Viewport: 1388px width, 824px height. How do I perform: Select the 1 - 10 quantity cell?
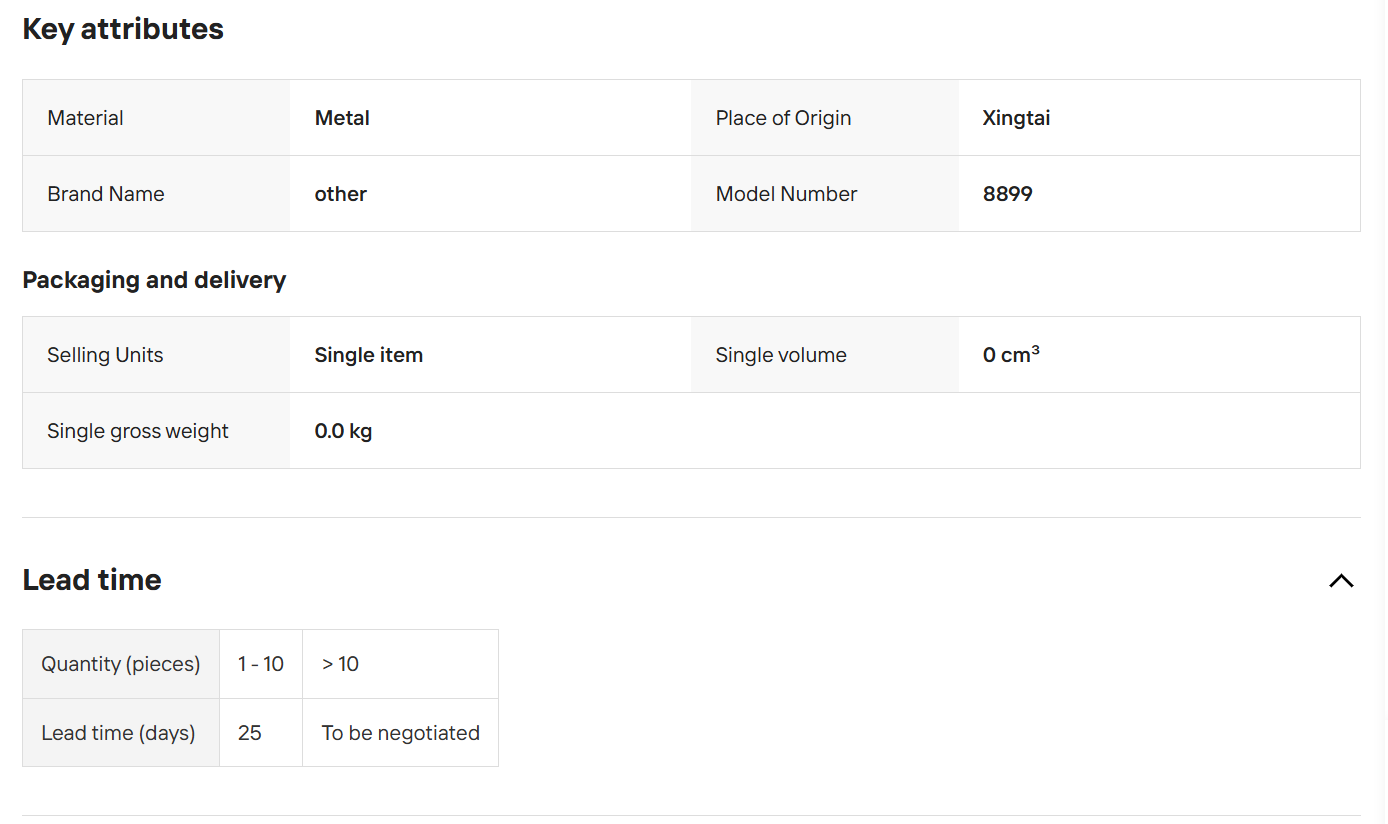pyautogui.click(x=261, y=664)
